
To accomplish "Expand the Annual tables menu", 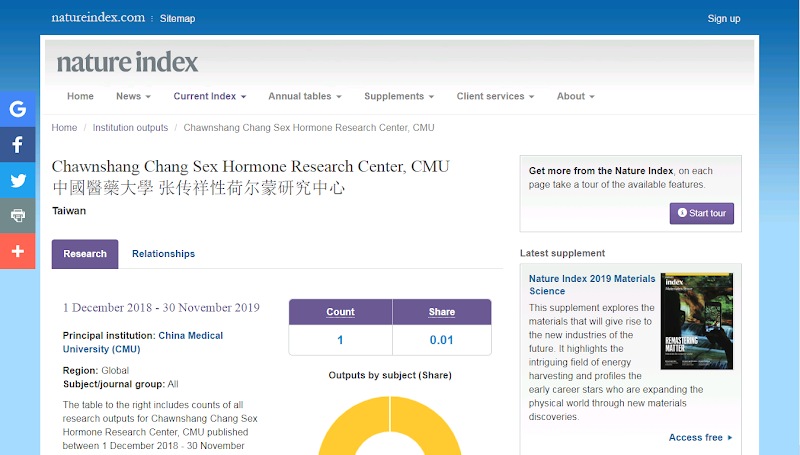I will pyautogui.click(x=304, y=97).
